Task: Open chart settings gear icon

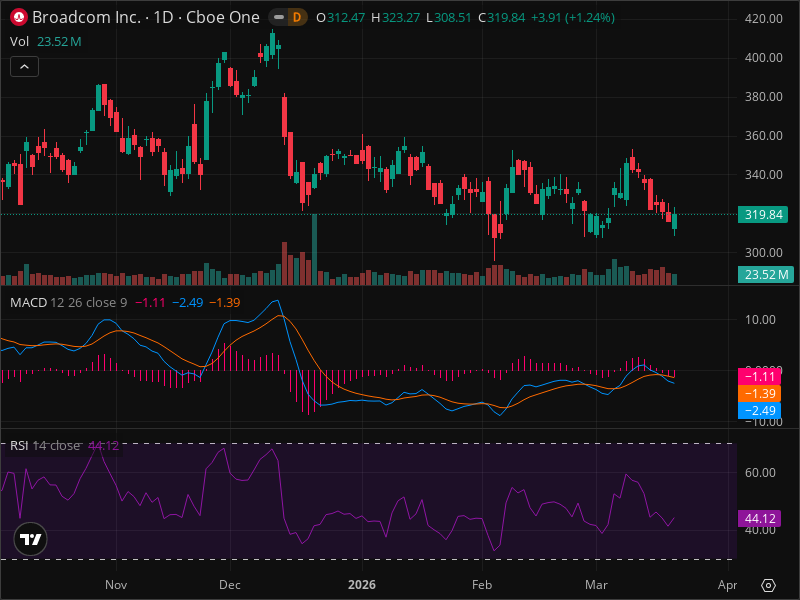Action: [768, 585]
